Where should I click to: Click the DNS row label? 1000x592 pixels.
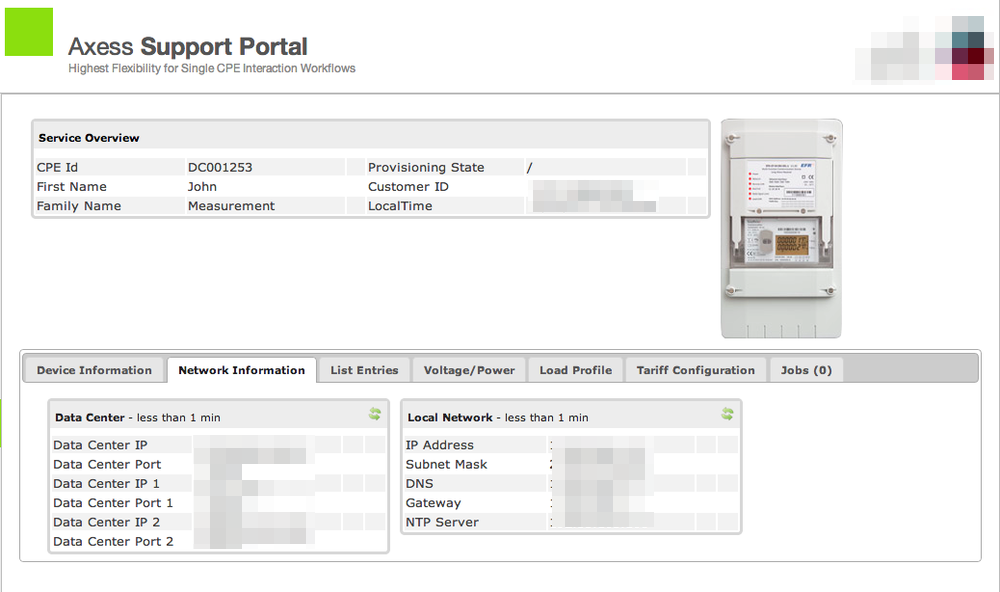[419, 484]
